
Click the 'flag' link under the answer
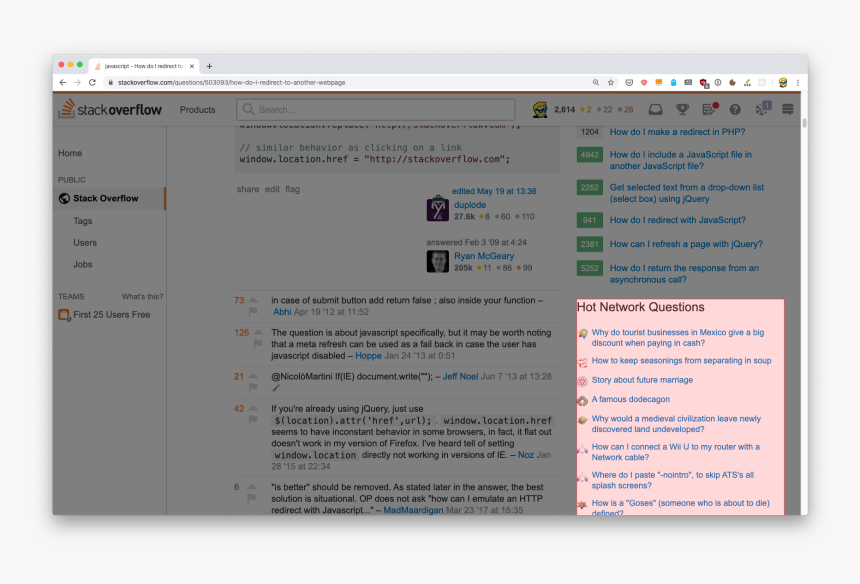coord(292,189)
